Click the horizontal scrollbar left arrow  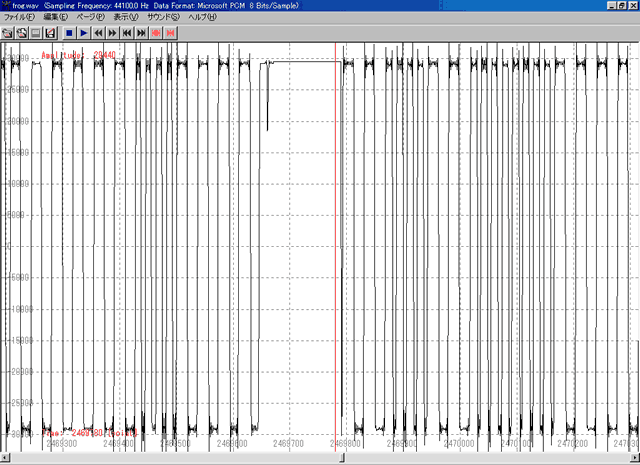(5, 458)
